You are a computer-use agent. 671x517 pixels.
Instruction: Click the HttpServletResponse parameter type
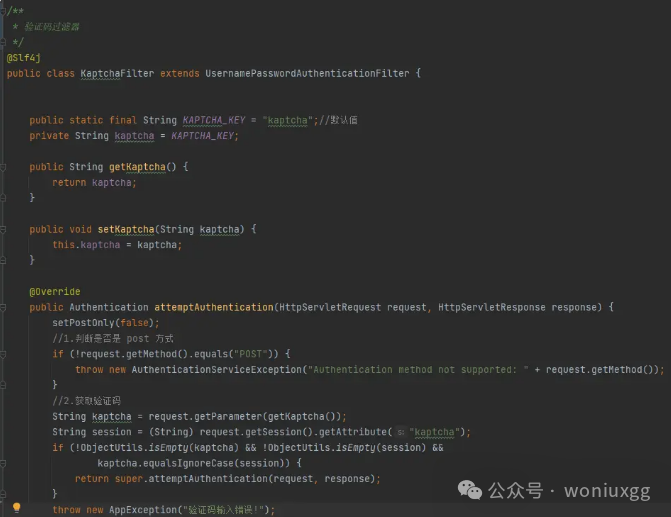click(x=492, y=307)
